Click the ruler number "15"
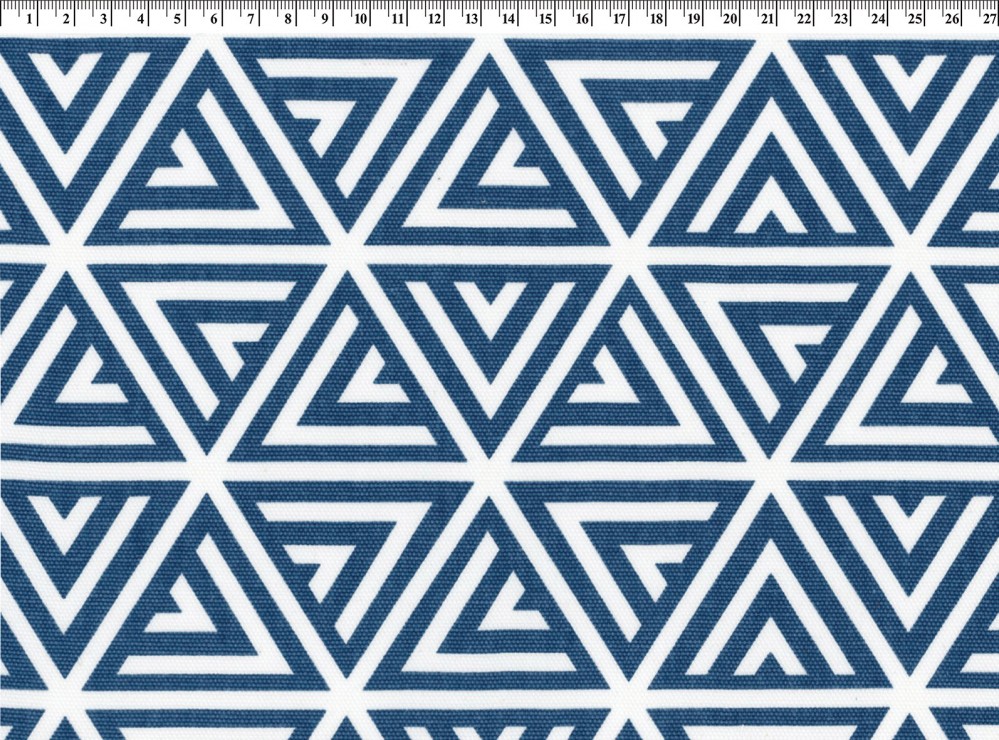The width and height of the screenshot is (999, 740). (545, 19)
